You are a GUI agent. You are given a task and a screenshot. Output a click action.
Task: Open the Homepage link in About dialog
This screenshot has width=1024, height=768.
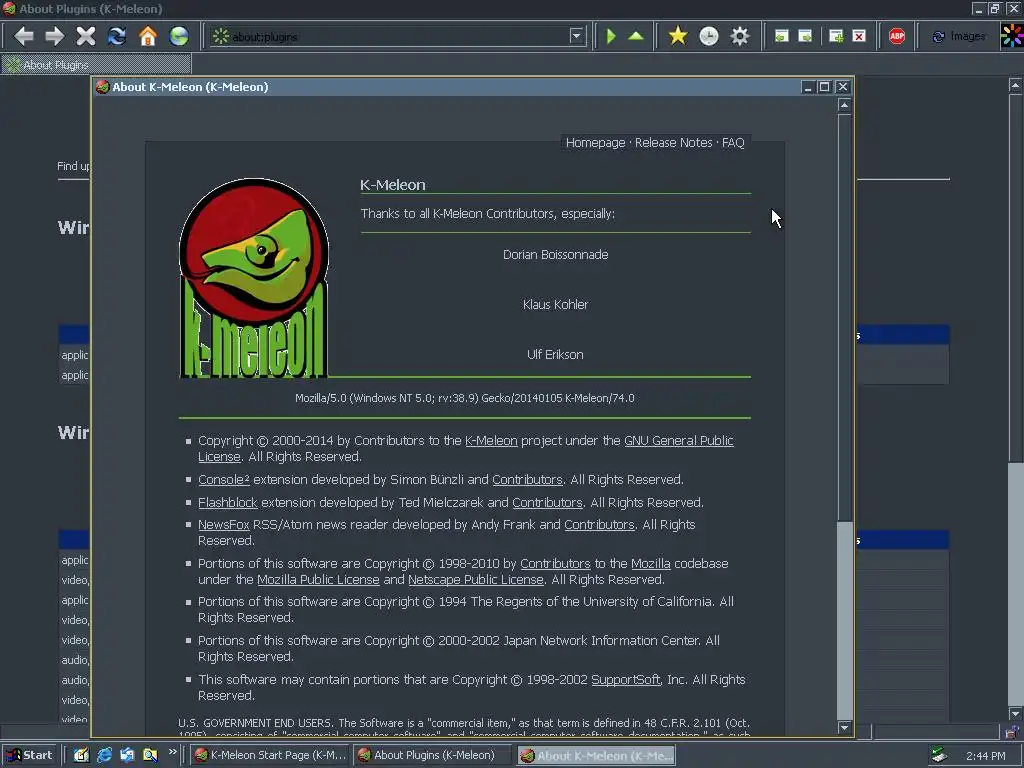595,142
